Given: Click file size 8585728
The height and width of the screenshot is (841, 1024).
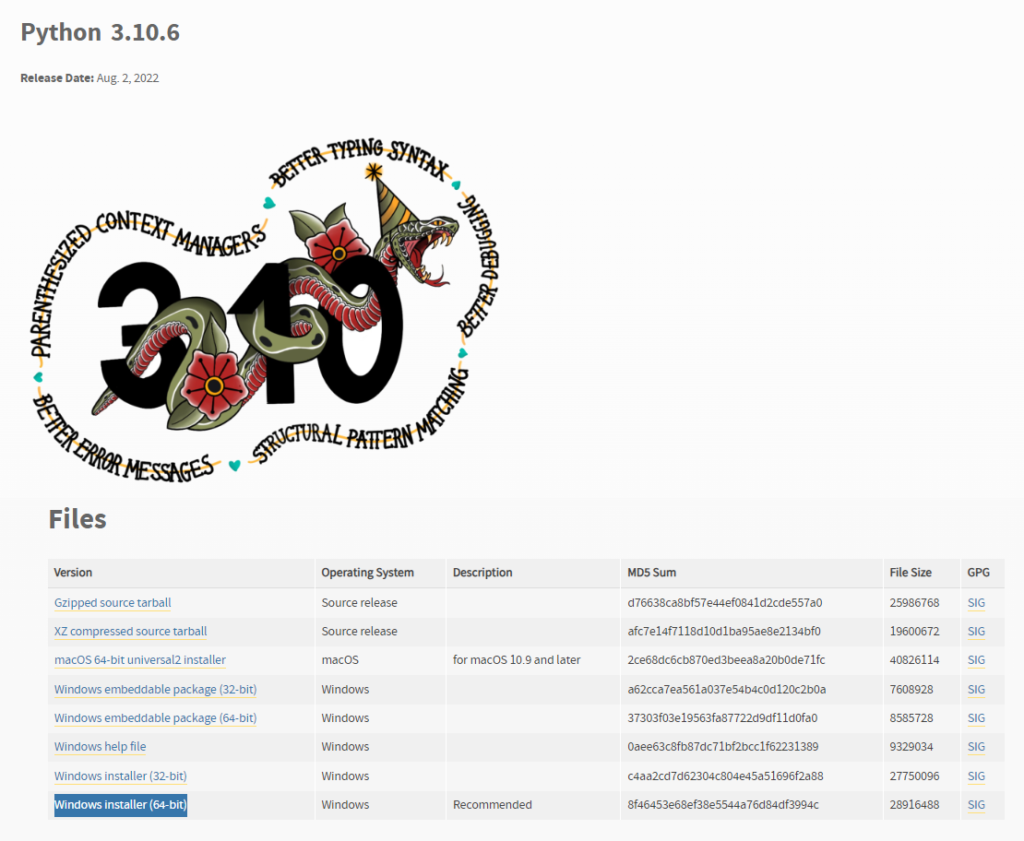Looking at the screenshot, I should 911,718.
